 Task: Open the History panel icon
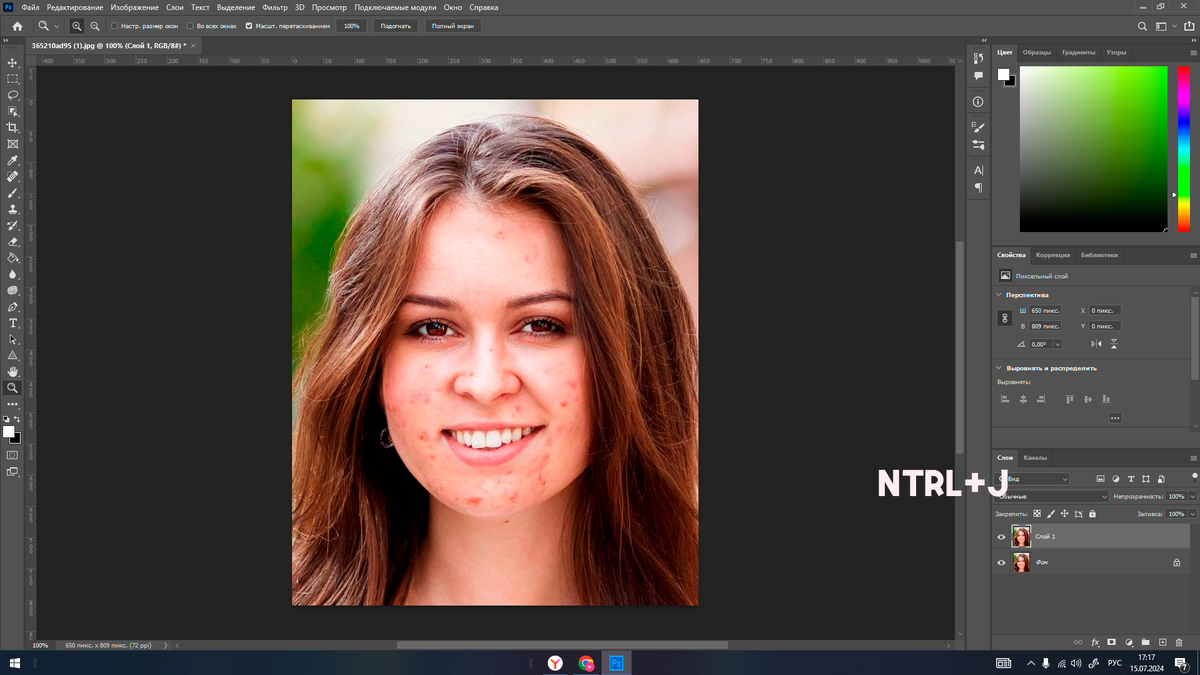tap(978, 58)
